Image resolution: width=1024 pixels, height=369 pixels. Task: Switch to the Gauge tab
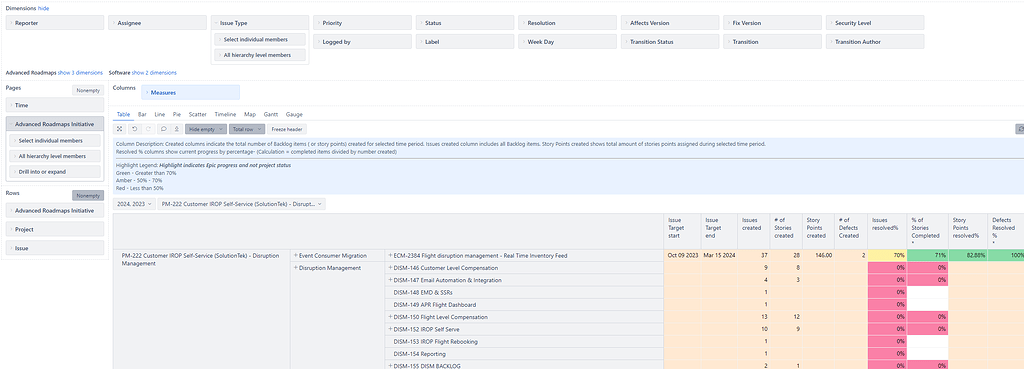tap(294, 114)
